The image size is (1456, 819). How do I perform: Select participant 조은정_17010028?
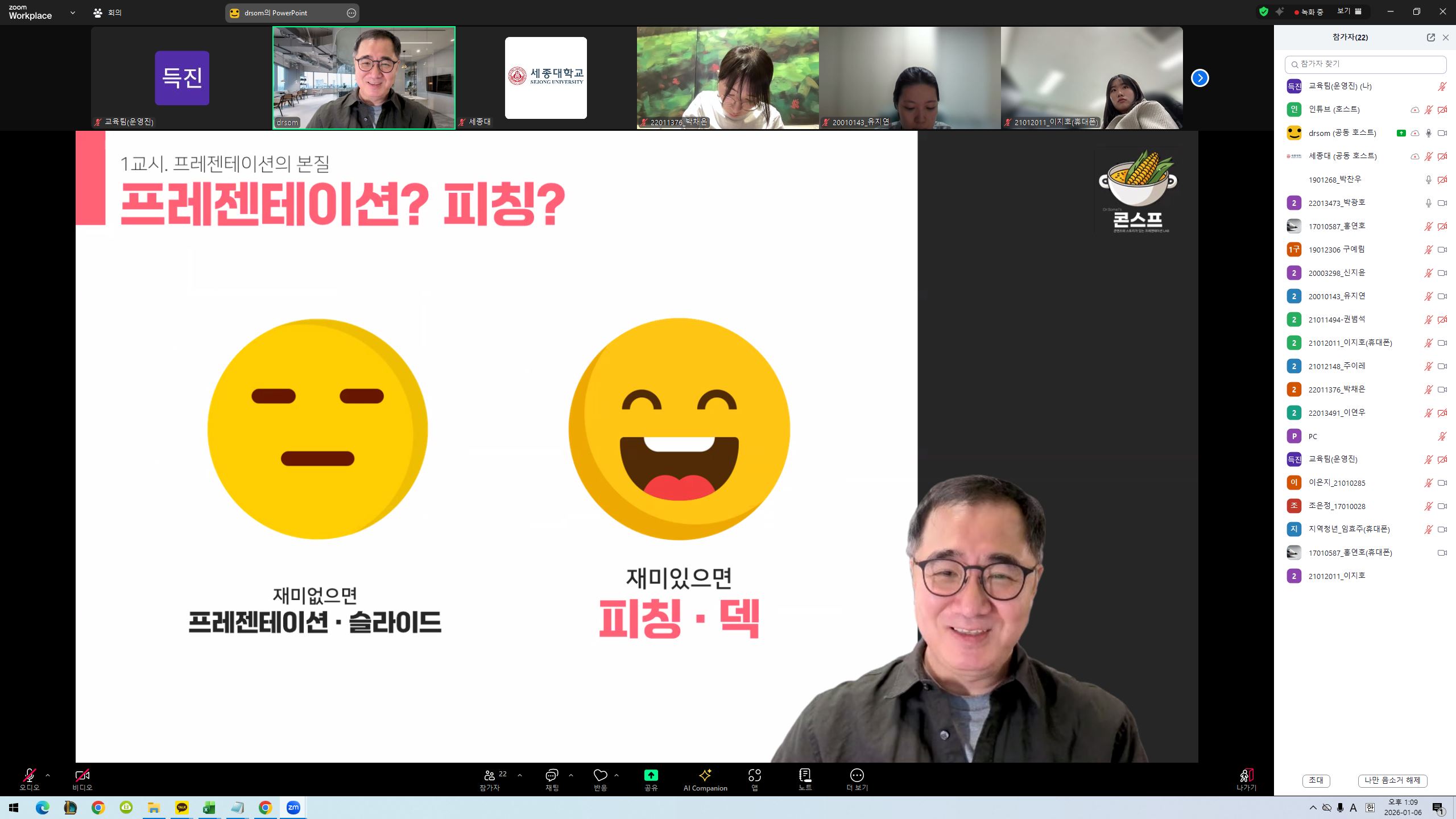click(x=1365, y=506)
